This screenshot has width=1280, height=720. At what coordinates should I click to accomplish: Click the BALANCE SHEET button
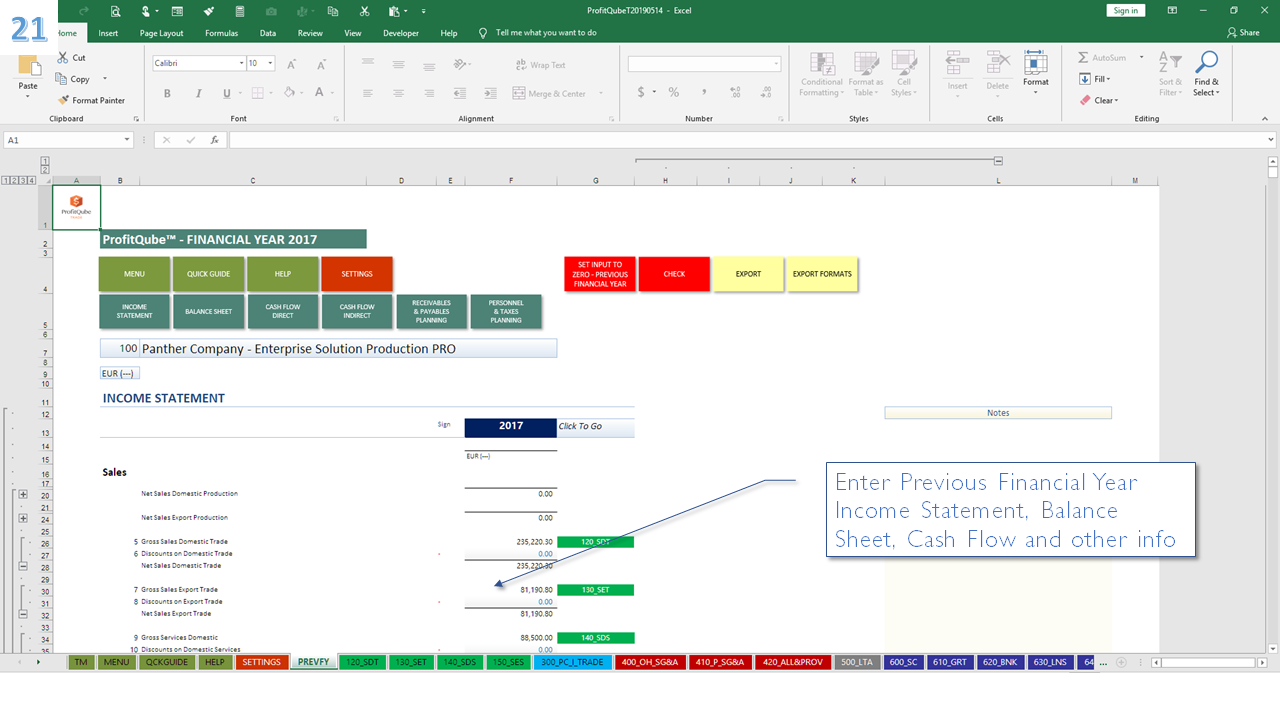(208, 312)
